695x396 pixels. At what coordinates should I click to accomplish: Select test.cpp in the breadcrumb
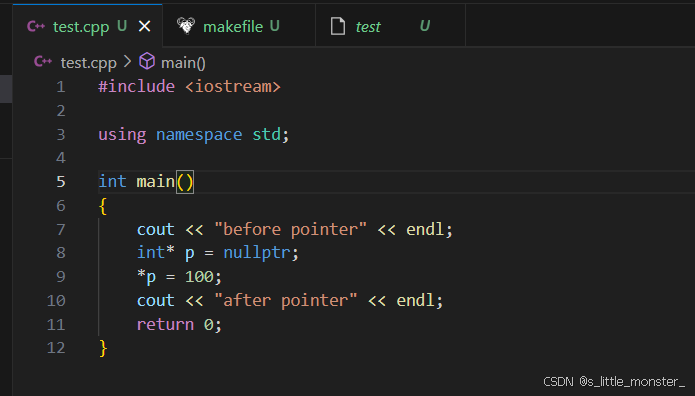coord(89,63)
